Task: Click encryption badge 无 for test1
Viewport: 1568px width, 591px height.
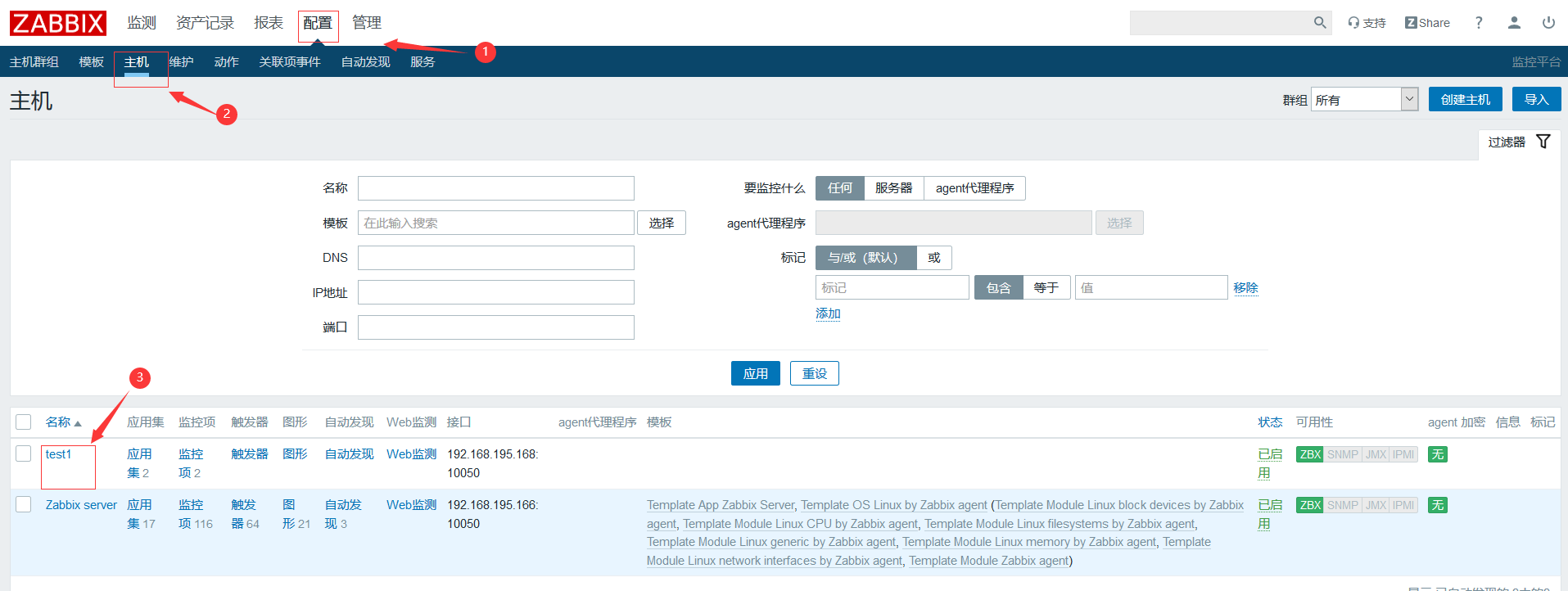Action: click(x=1438, y=454)
